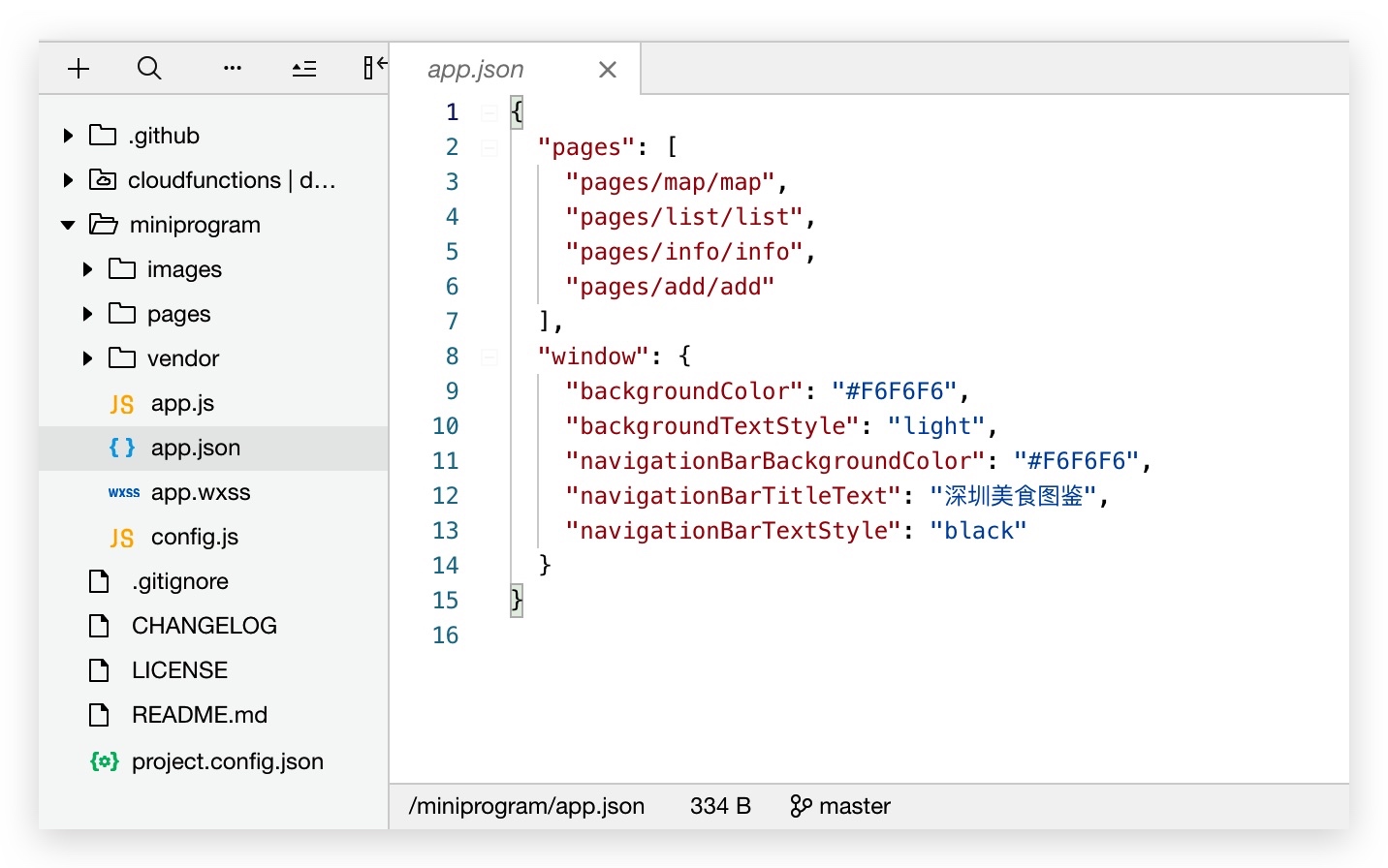This screenshot has width=1388, height=868.
Task: Click the "black" value on line 13
Action: [x=978, y=531]
